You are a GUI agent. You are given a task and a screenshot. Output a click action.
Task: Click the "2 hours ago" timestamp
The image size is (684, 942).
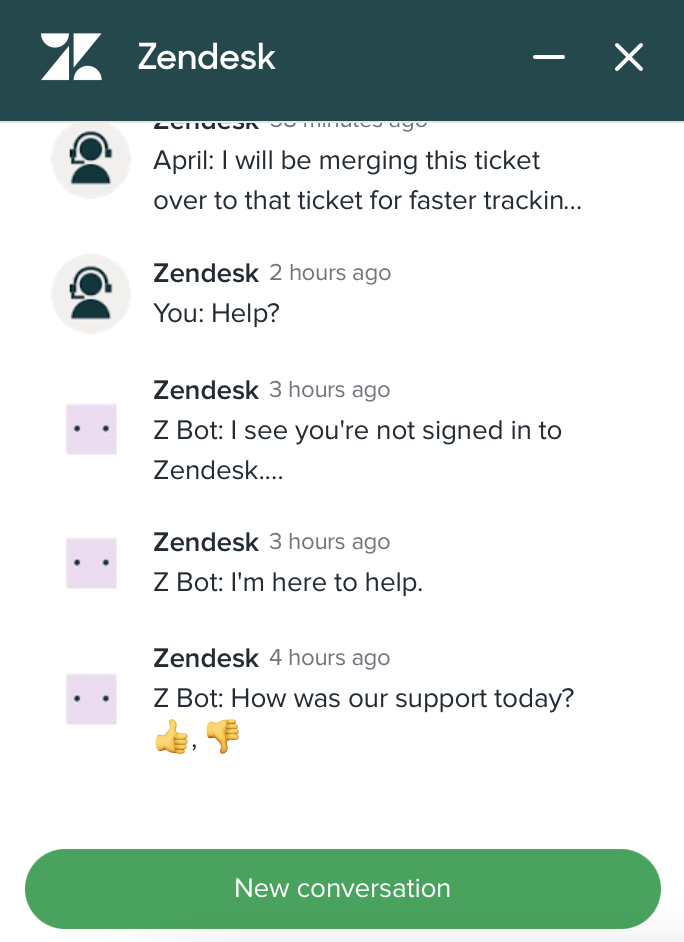[x=330, y=273]
